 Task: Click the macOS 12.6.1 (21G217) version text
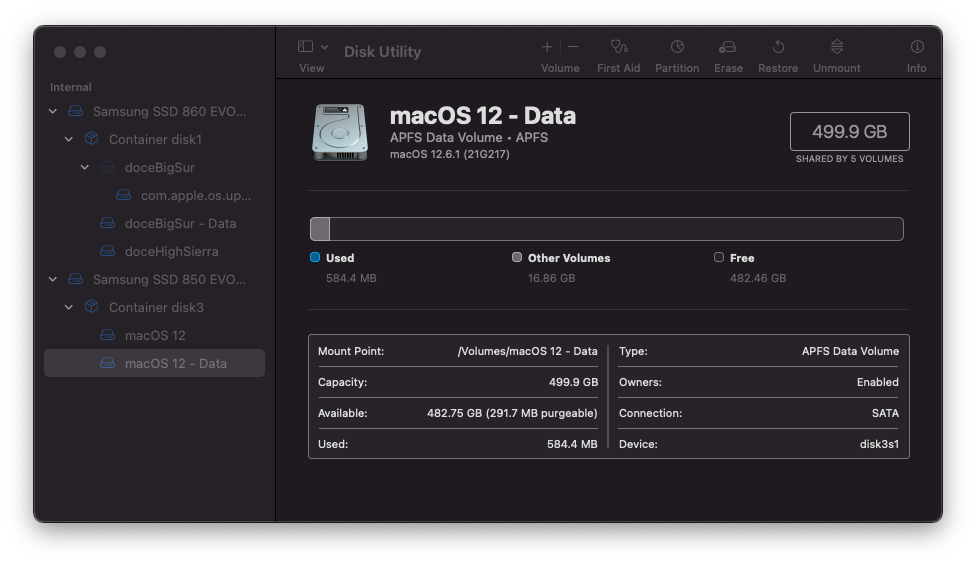(449, 154)
